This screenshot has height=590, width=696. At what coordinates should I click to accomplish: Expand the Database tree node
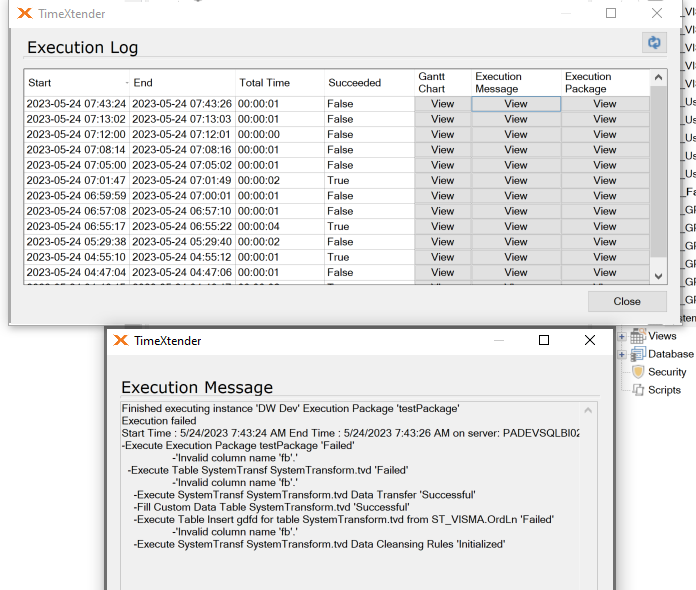tap(621, 354)
